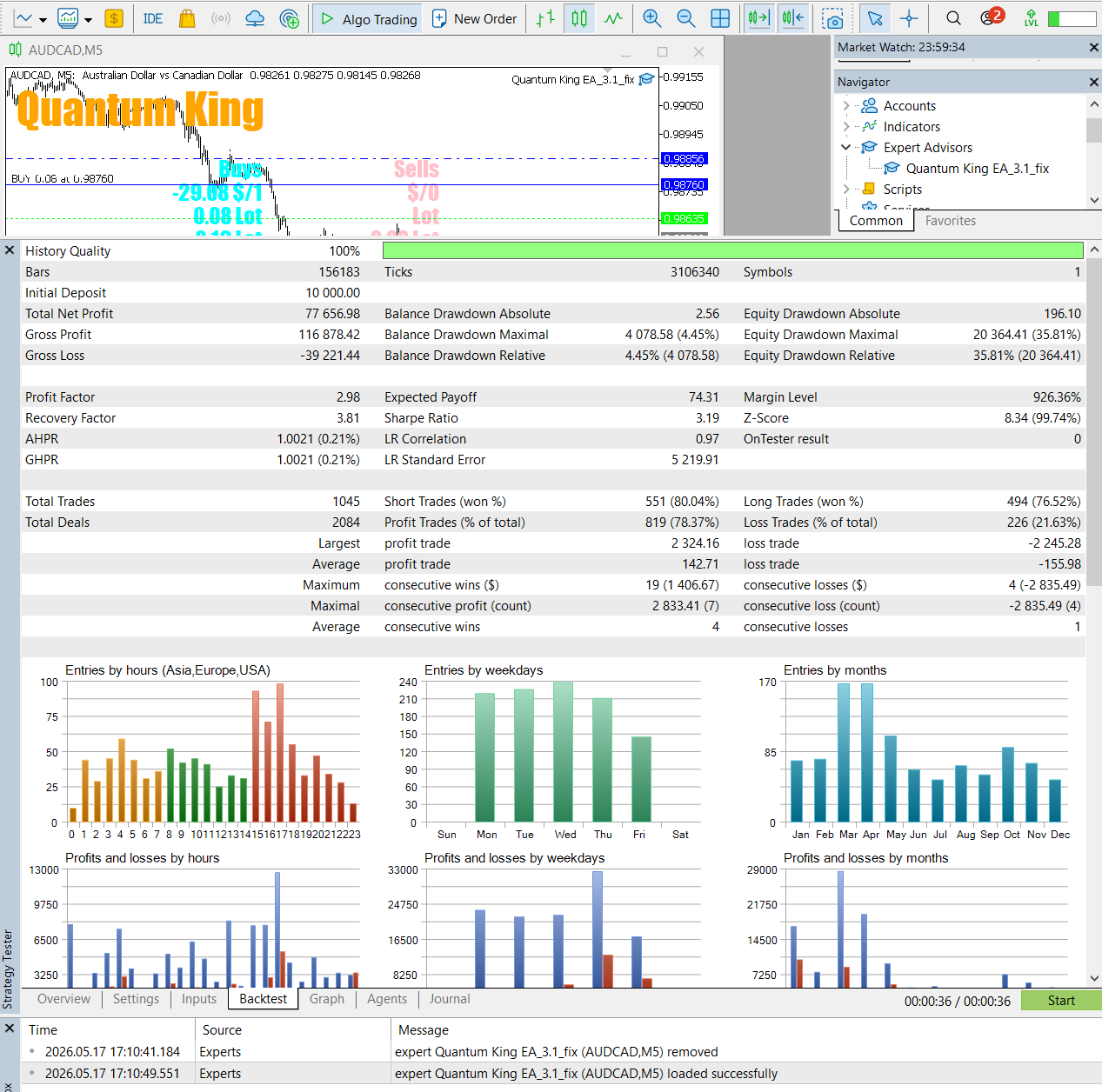Select the crosshair tool

[x=909, y=18]
